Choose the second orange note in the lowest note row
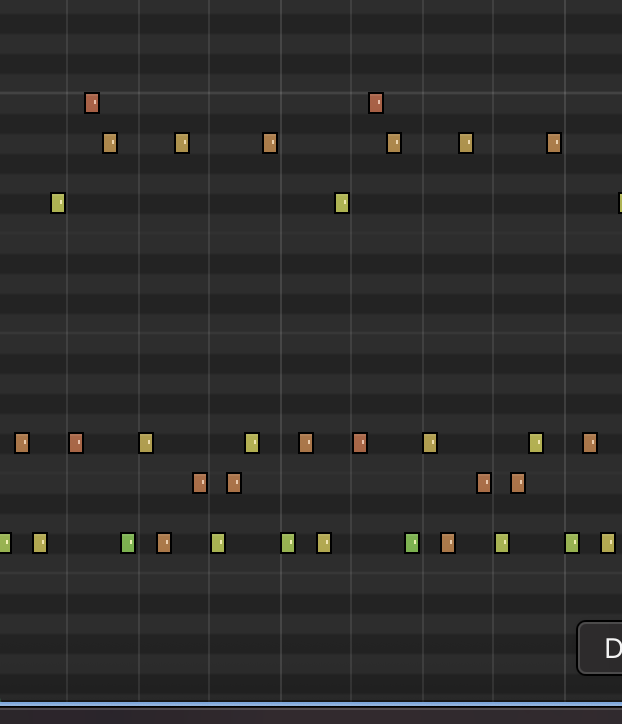 pyautogui.click(x=448, y=543)
